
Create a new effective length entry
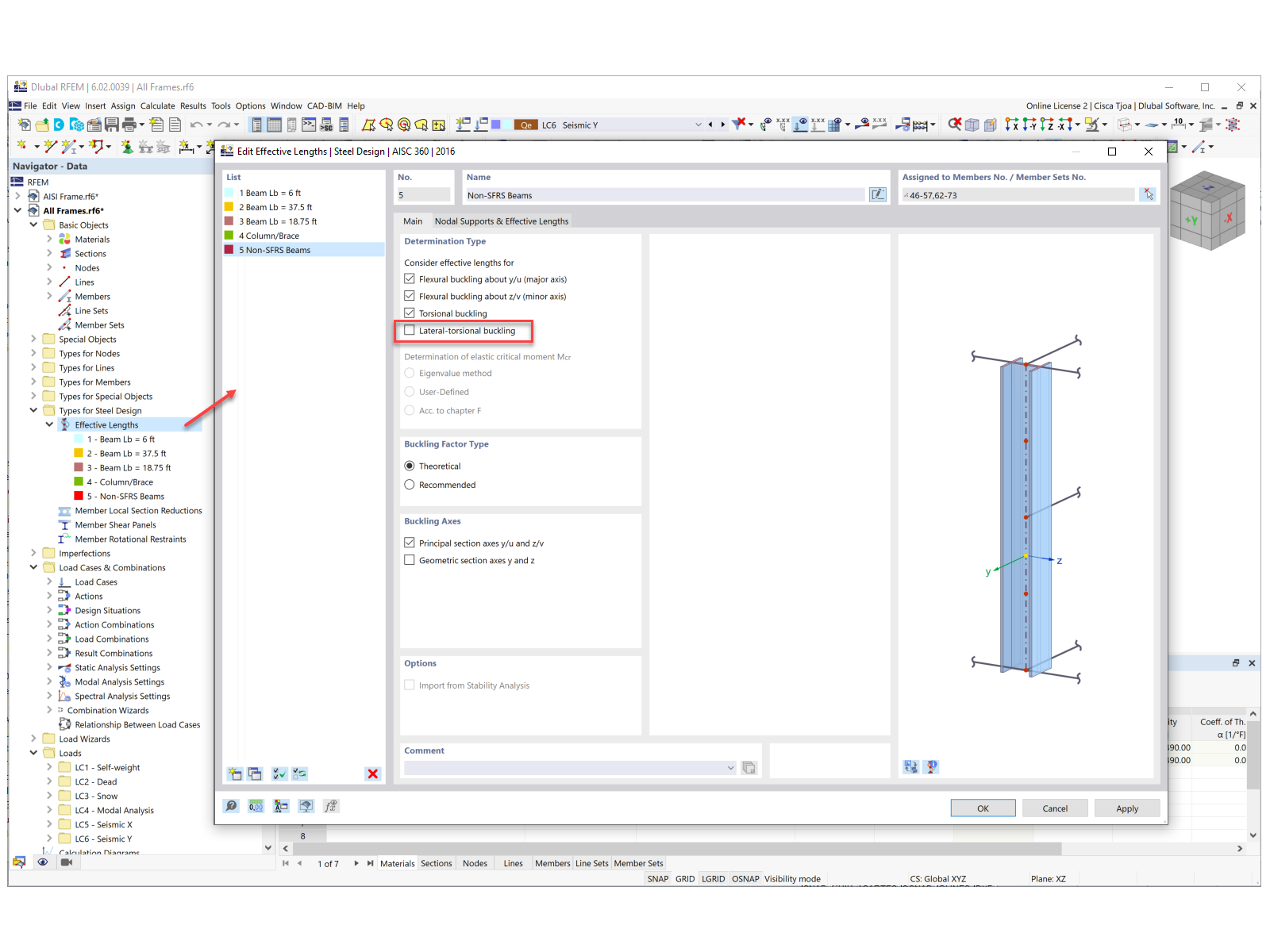pyautogui.click(x=235, y=773)
